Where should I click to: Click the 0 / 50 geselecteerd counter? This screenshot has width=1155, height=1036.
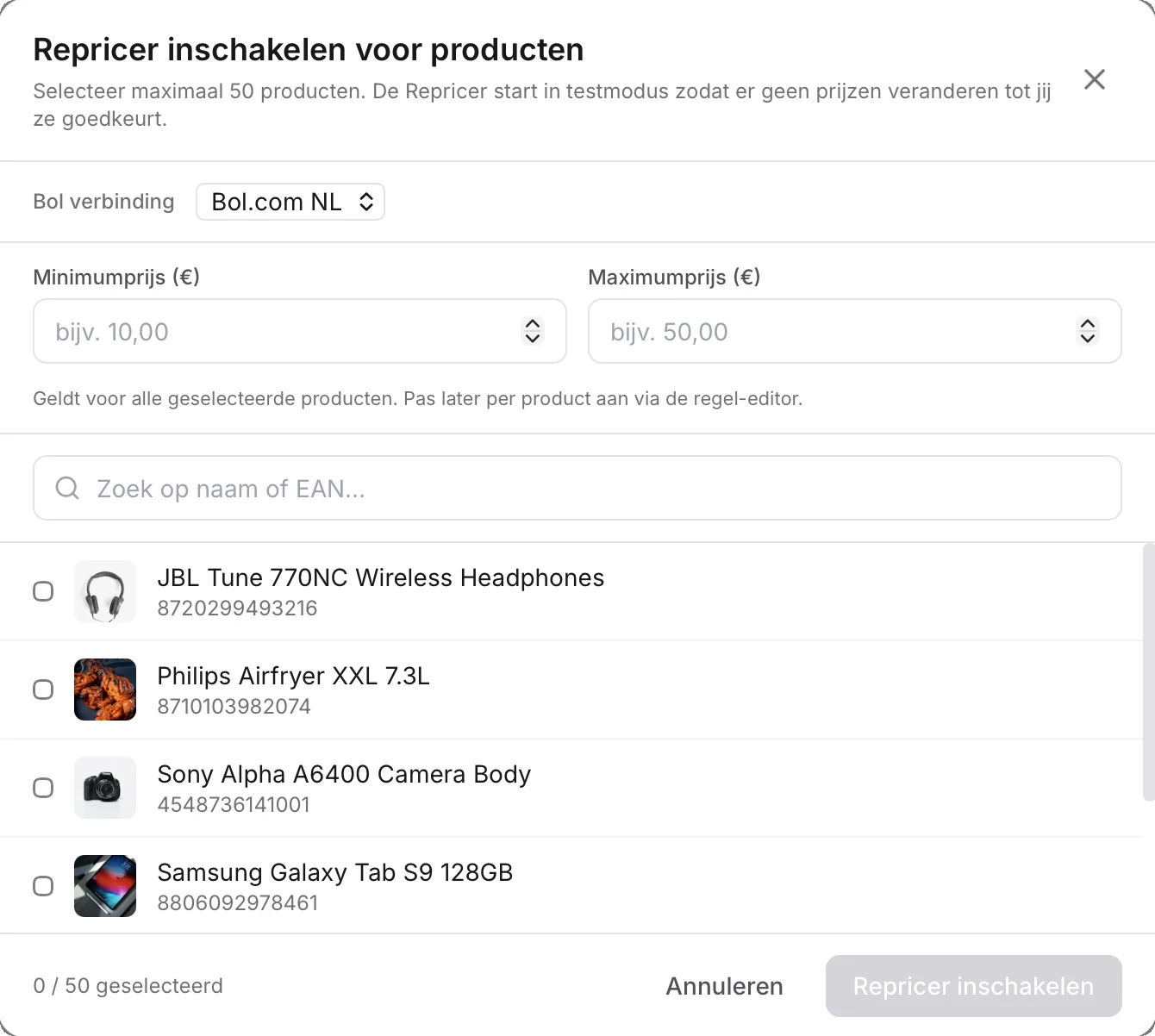[128, 986]
